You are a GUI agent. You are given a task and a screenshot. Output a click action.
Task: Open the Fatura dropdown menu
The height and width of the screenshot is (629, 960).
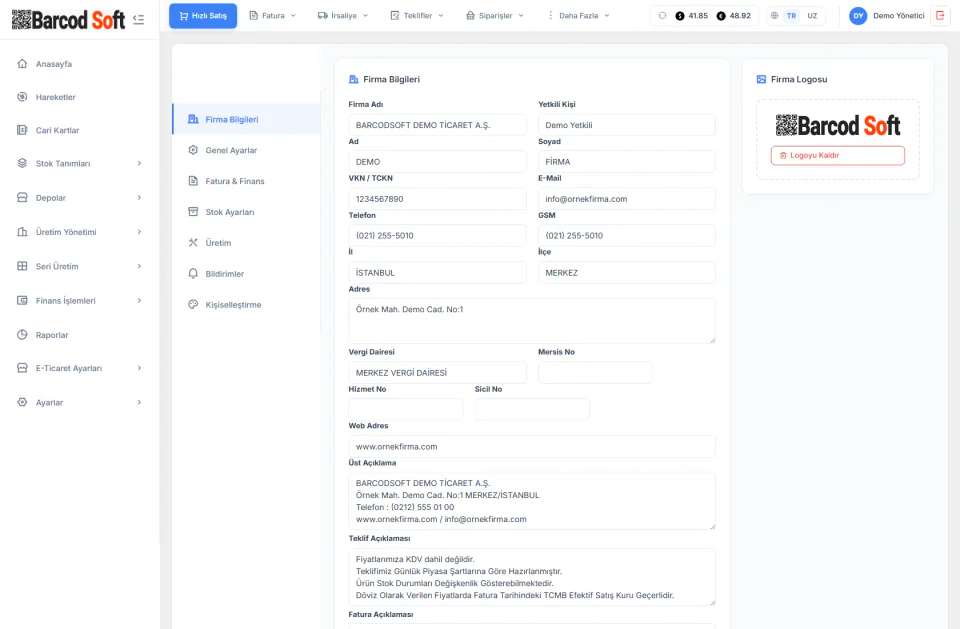[272, 16]
